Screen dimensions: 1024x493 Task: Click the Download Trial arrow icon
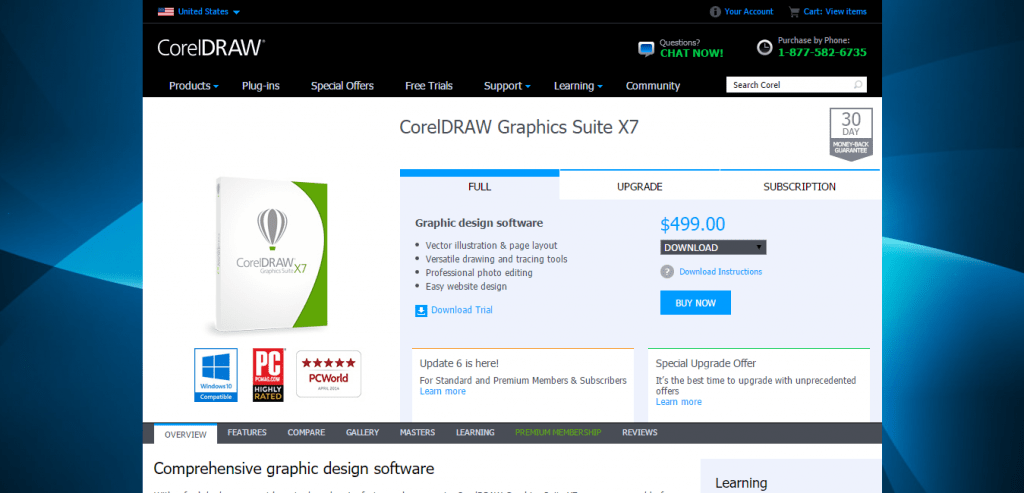pos(421,310)
